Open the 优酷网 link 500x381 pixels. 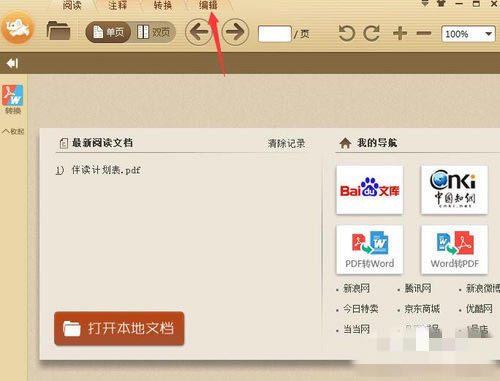479,309
